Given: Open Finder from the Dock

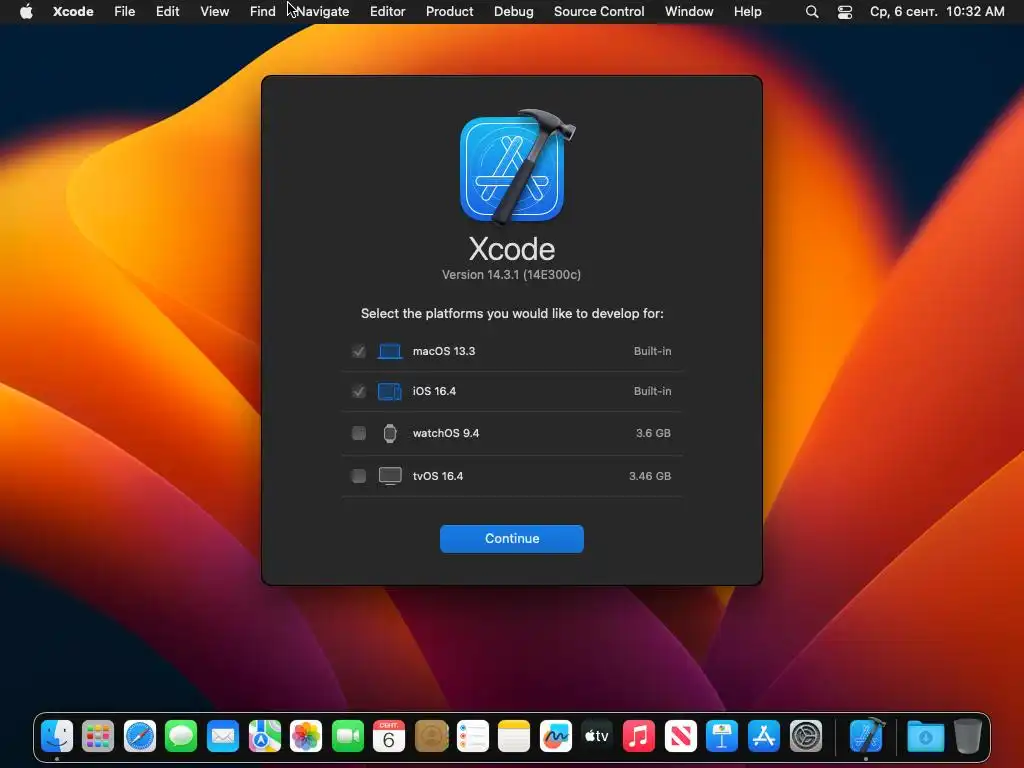Looking at the screenshot, I should coord(57,737).
